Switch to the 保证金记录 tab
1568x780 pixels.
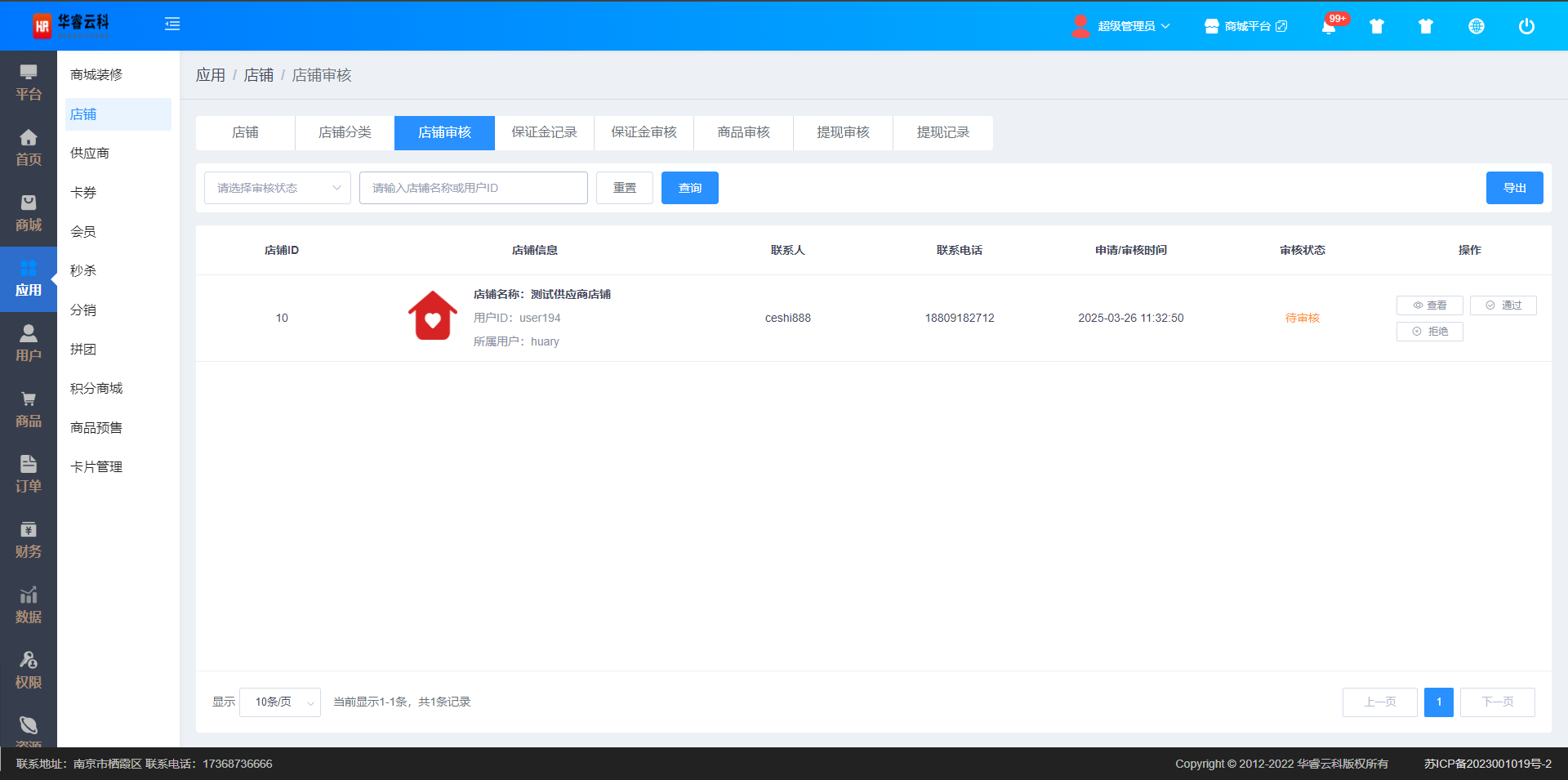[544, 132]
